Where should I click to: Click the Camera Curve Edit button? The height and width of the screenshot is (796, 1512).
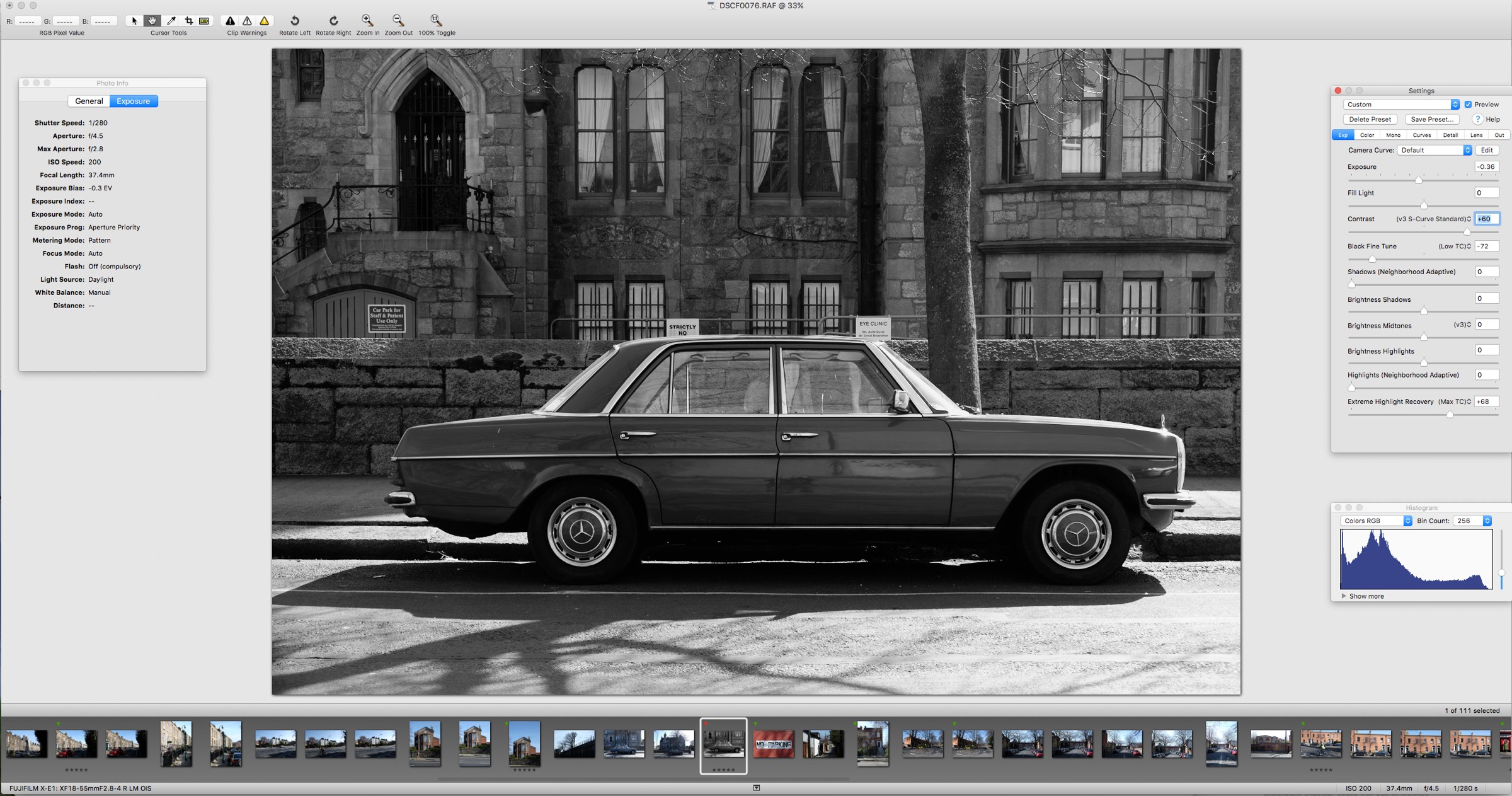coord(1487,150)
